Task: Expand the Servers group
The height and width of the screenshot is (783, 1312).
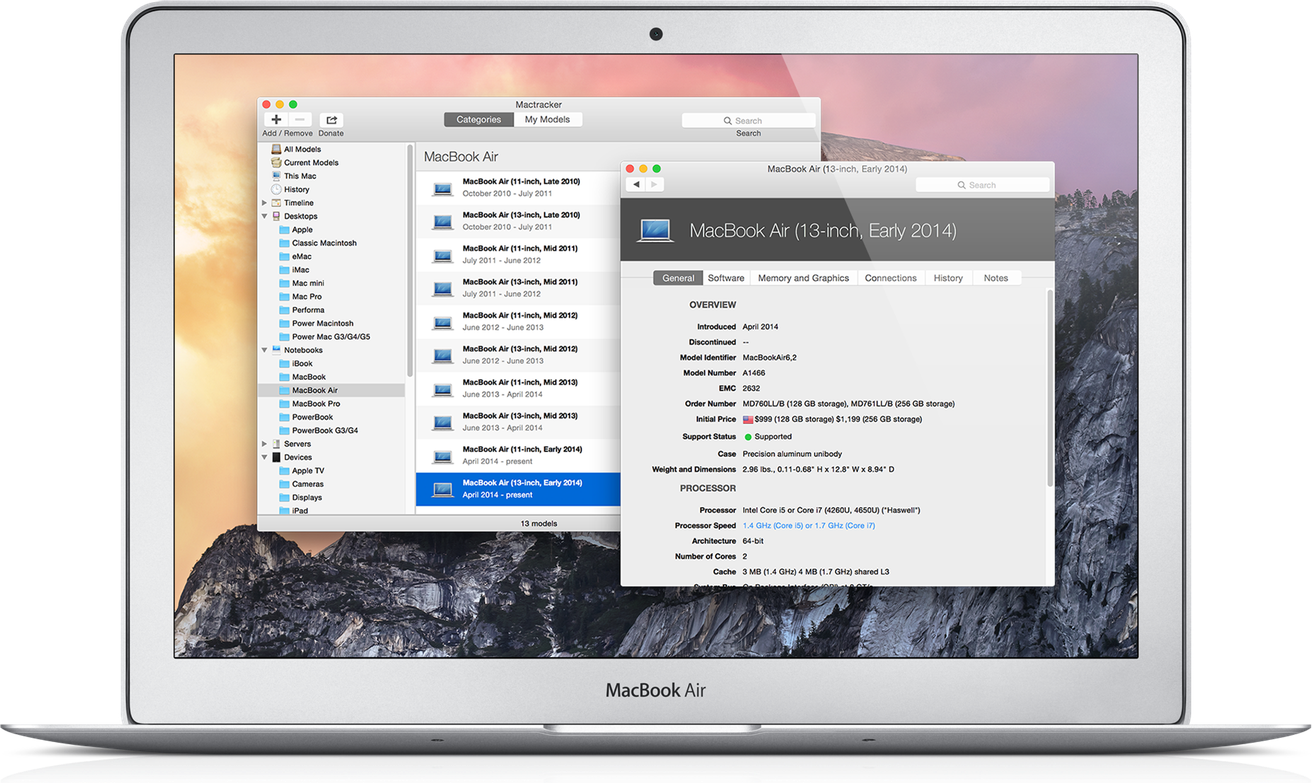Action: [264, 443]
